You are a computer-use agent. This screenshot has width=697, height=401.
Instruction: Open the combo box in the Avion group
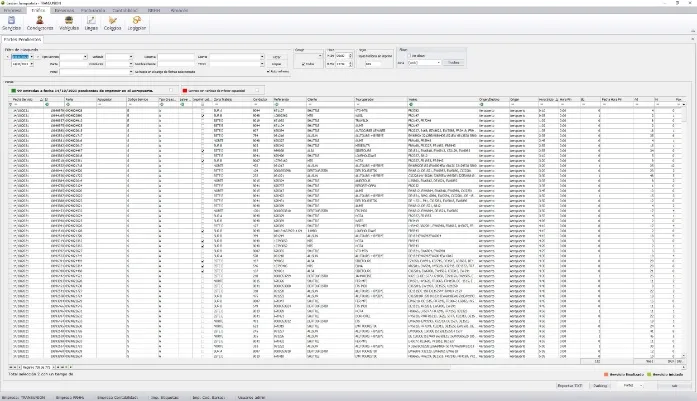point(424,63)
